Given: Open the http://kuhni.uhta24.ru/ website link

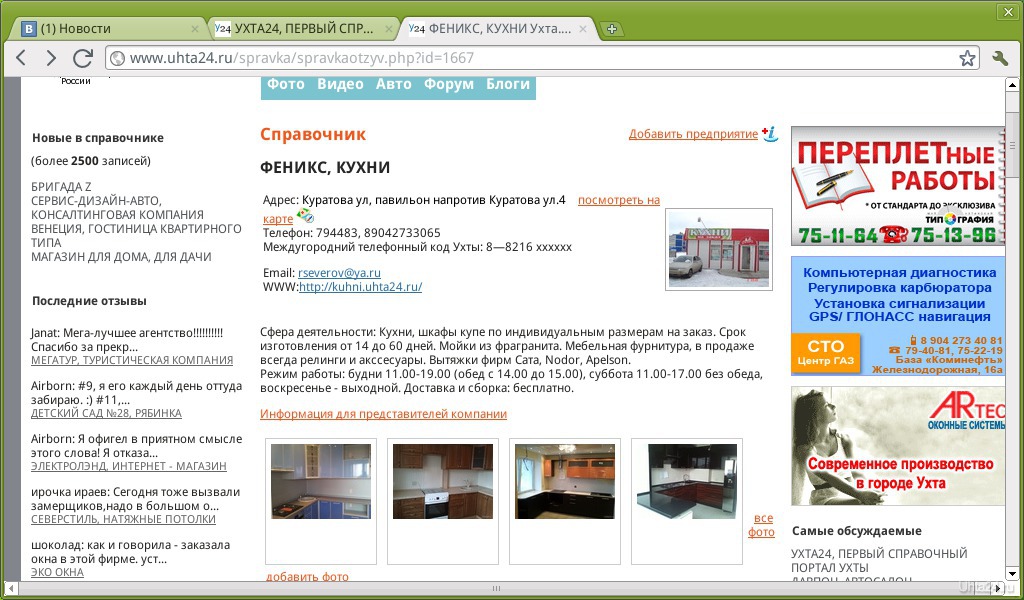Looking at the screenshot, I should pyautogui.click(x=360, y=287).
